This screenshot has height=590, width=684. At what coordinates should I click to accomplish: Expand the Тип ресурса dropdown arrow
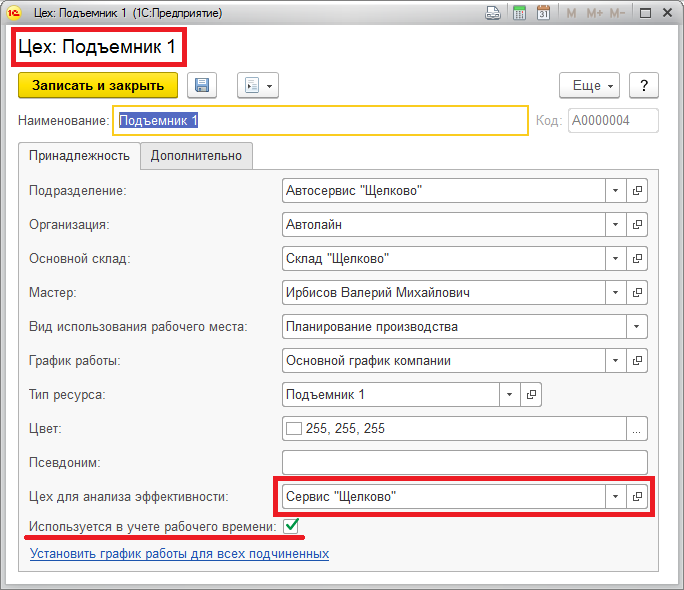[x=510, y=395]
